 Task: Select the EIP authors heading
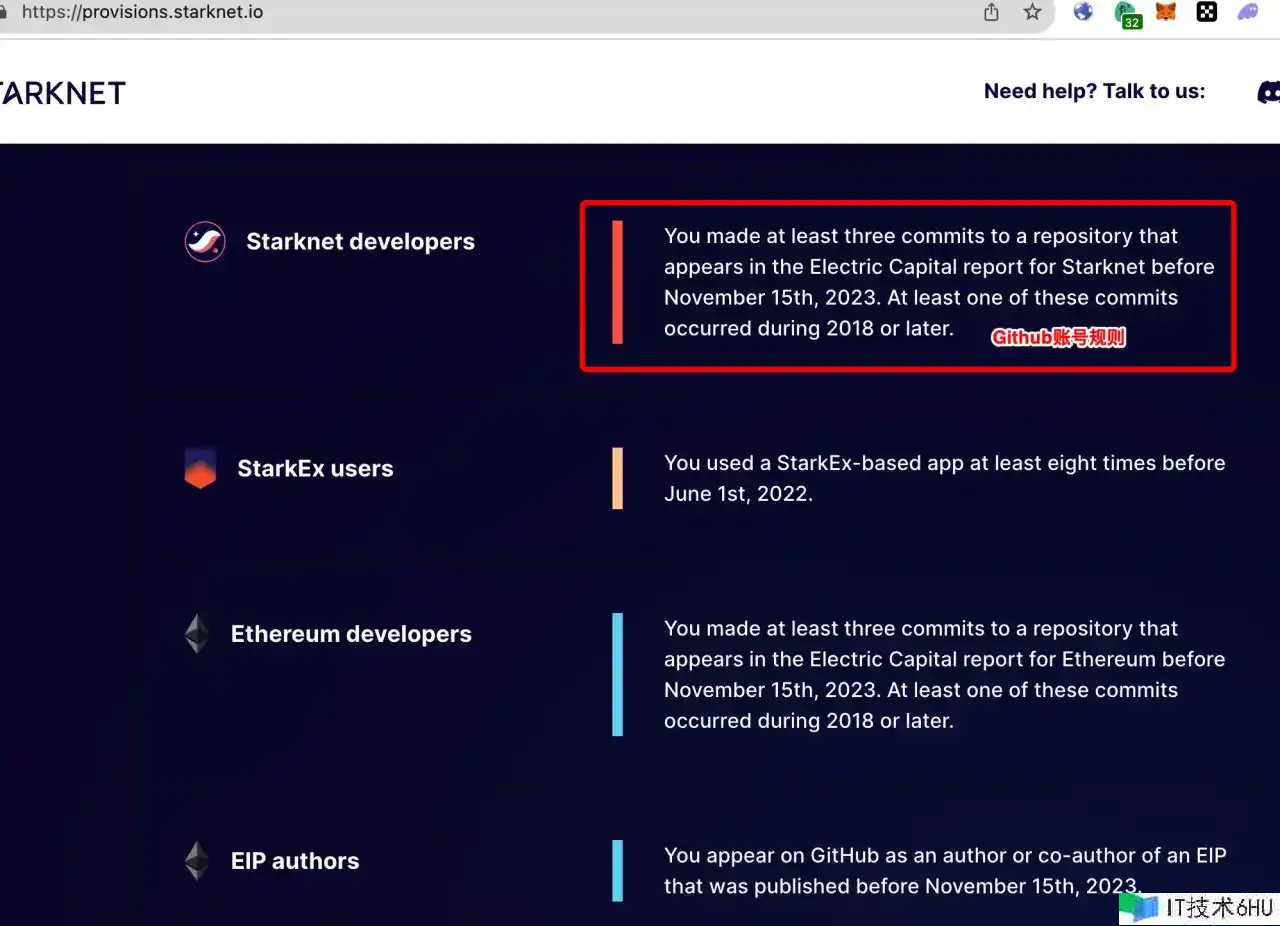coord(295,861)
